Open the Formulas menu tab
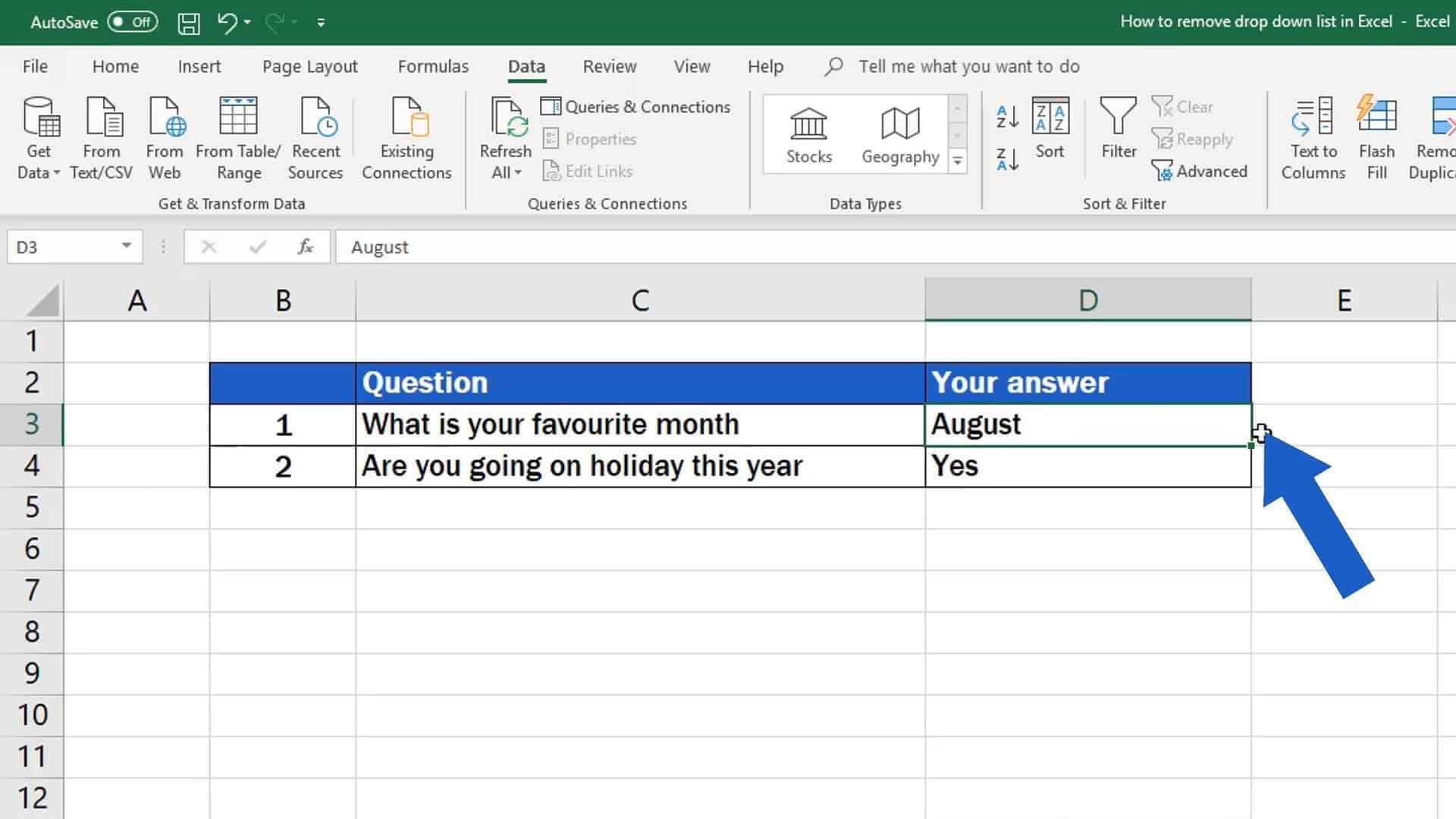 coord(433,66)
